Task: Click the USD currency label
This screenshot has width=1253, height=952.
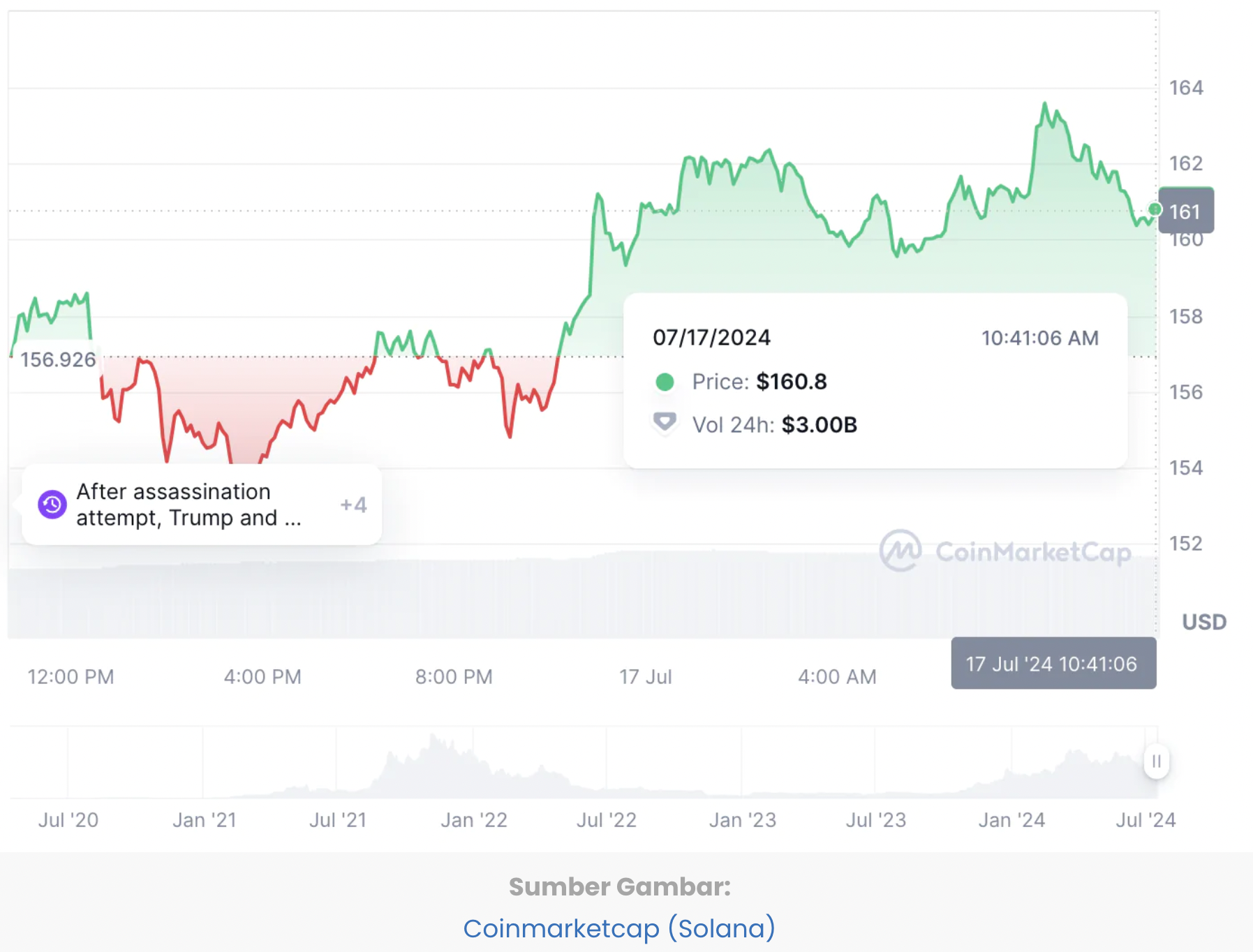Action: tap(1204, 622)
